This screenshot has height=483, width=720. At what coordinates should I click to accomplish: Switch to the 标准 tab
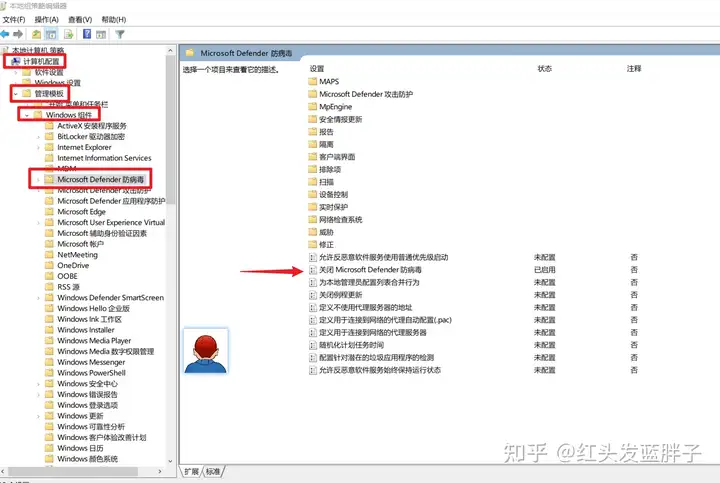pyautogui.click(x=213, y=471)
